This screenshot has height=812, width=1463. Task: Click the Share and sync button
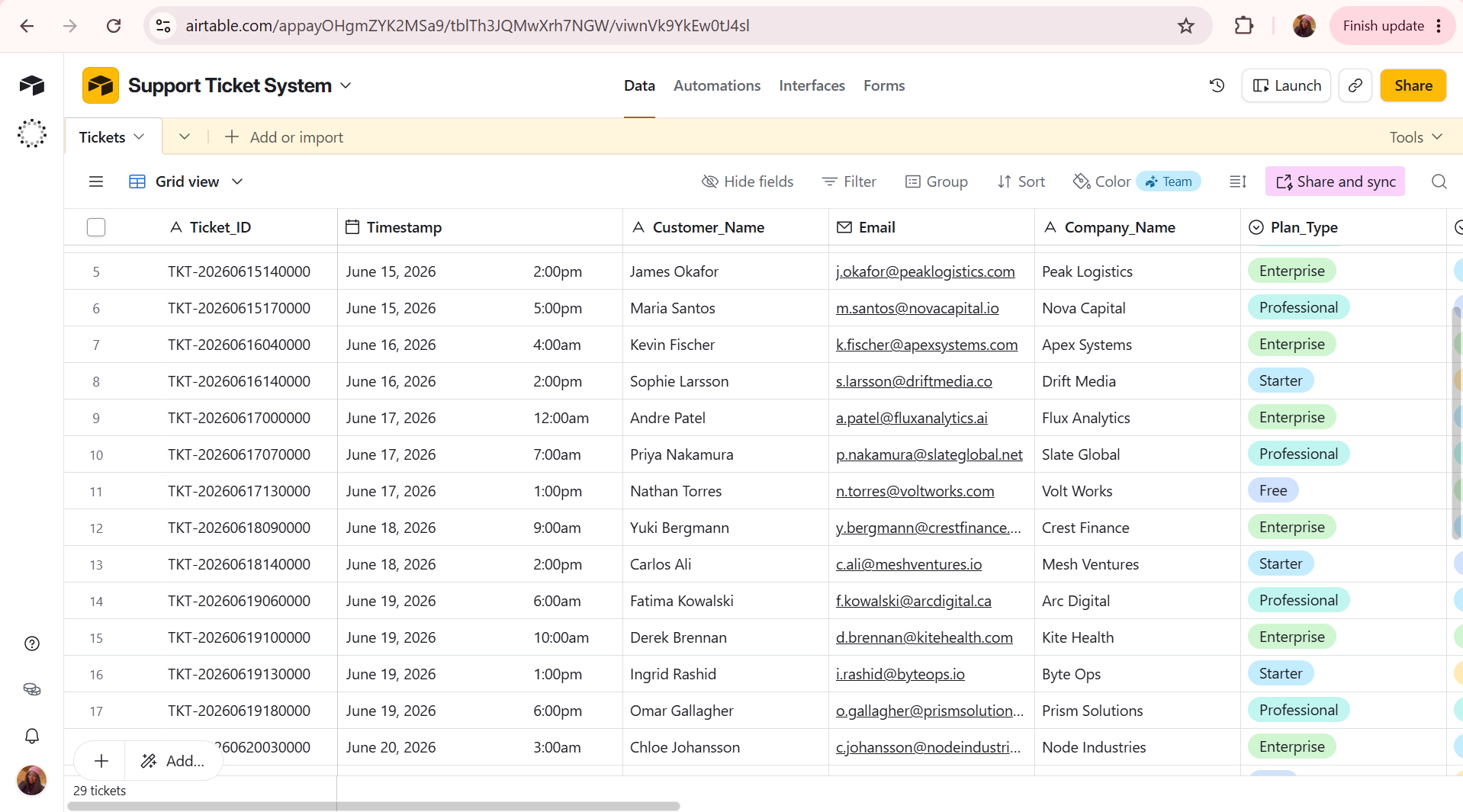1335,181
